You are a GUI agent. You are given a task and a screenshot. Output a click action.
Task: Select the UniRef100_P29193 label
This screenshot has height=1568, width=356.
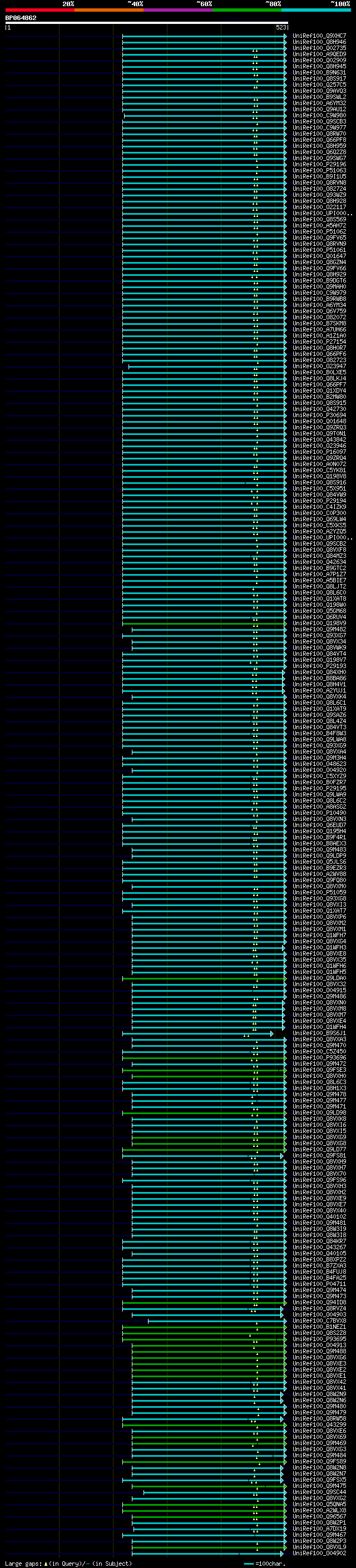(319, 666)
